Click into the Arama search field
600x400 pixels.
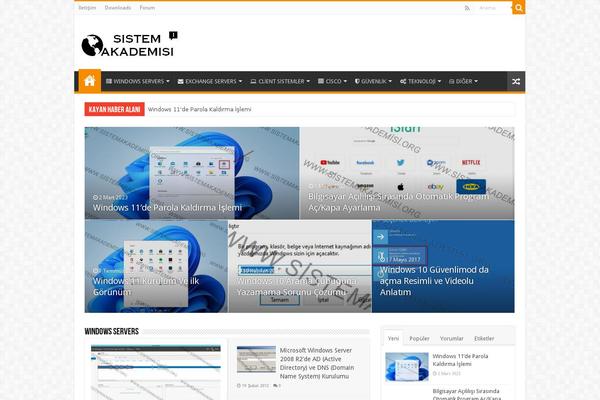tap(494, 8)
